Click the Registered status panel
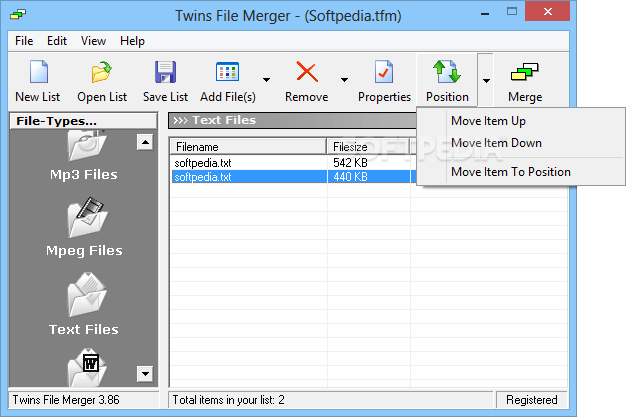Viewport: 626px width, 417px height. [x=531, y=399]
